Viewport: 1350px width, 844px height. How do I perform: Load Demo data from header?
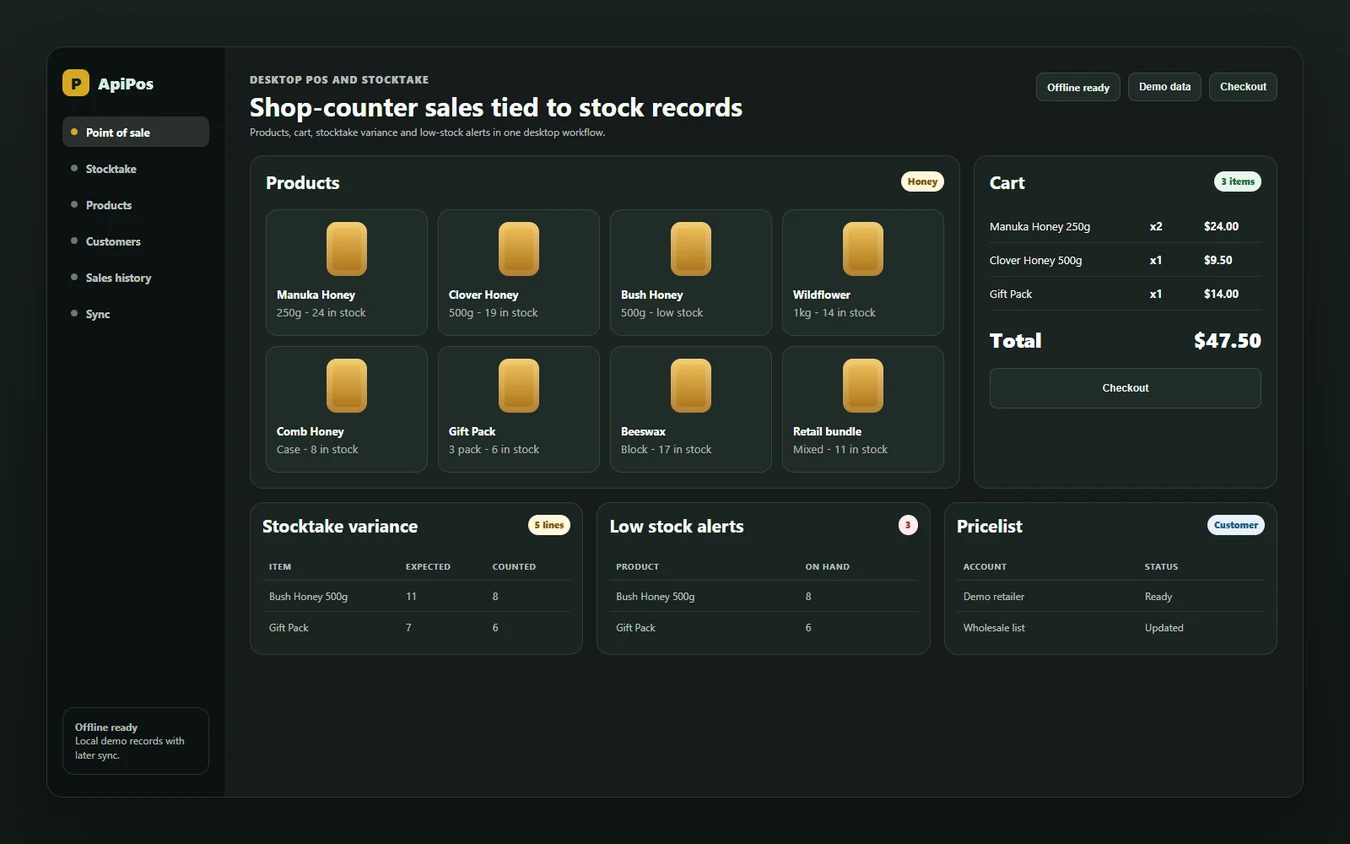point(1165,87)
